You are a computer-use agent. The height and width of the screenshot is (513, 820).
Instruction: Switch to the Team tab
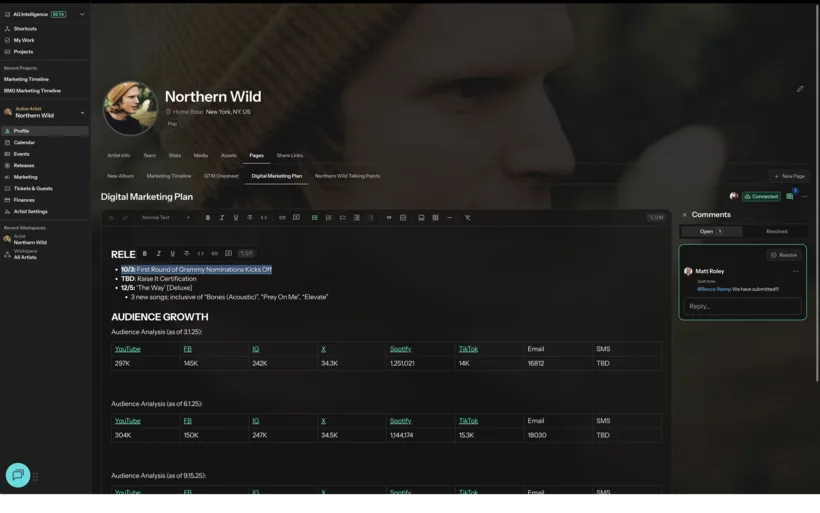150,156
